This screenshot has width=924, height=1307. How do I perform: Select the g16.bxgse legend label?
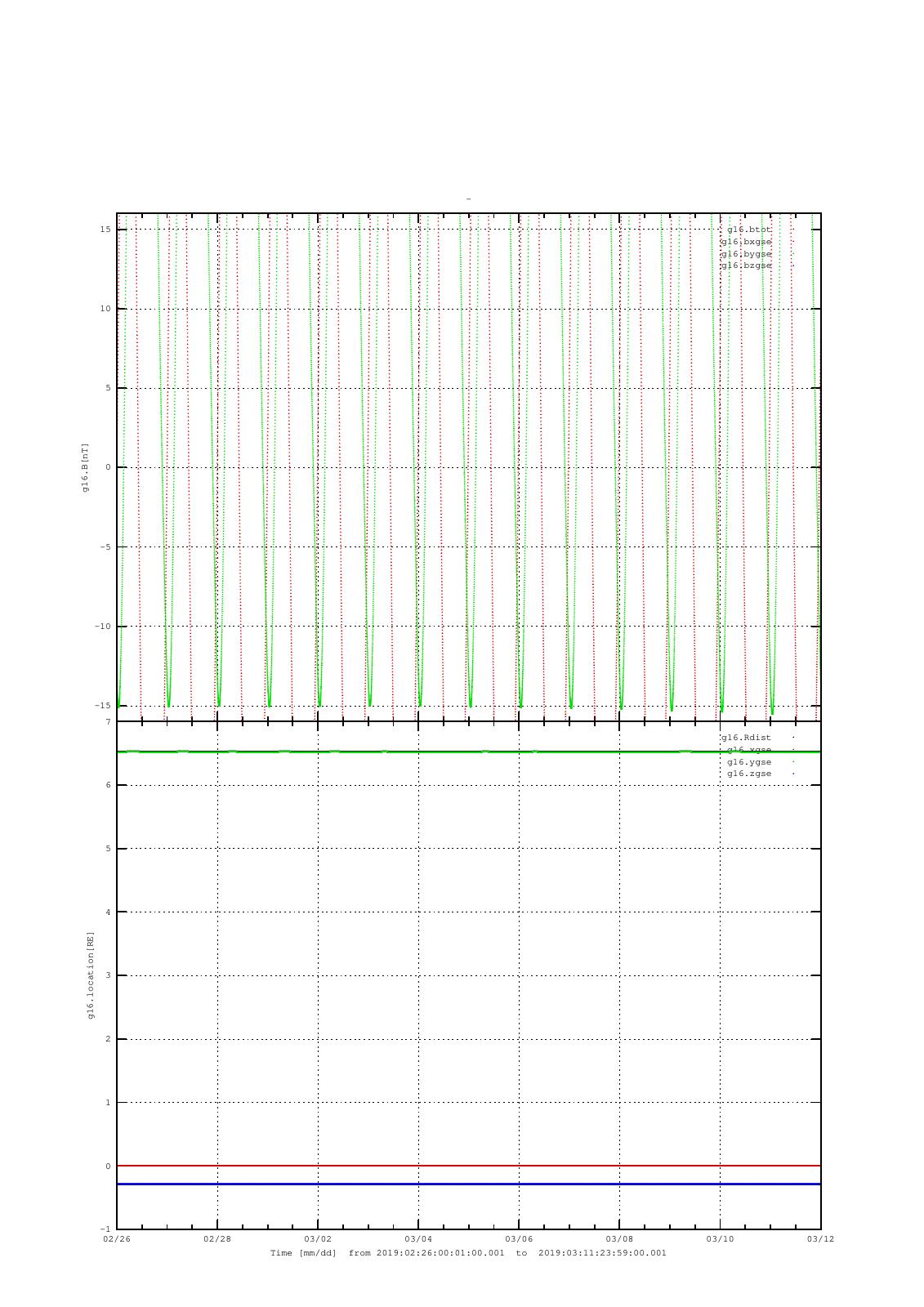click(746, 242)
